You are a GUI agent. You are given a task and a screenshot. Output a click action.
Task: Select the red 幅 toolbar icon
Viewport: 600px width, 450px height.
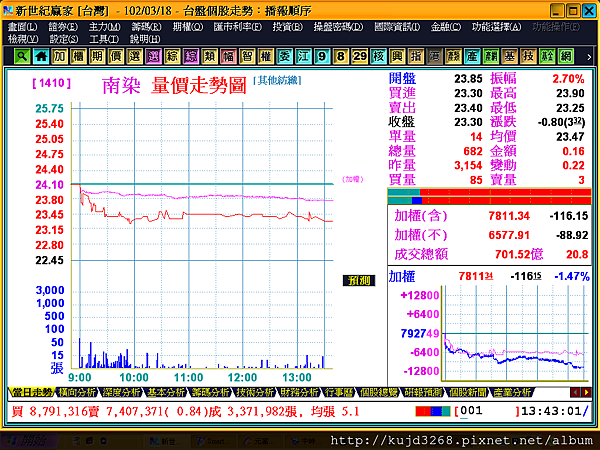pos(228,57)
